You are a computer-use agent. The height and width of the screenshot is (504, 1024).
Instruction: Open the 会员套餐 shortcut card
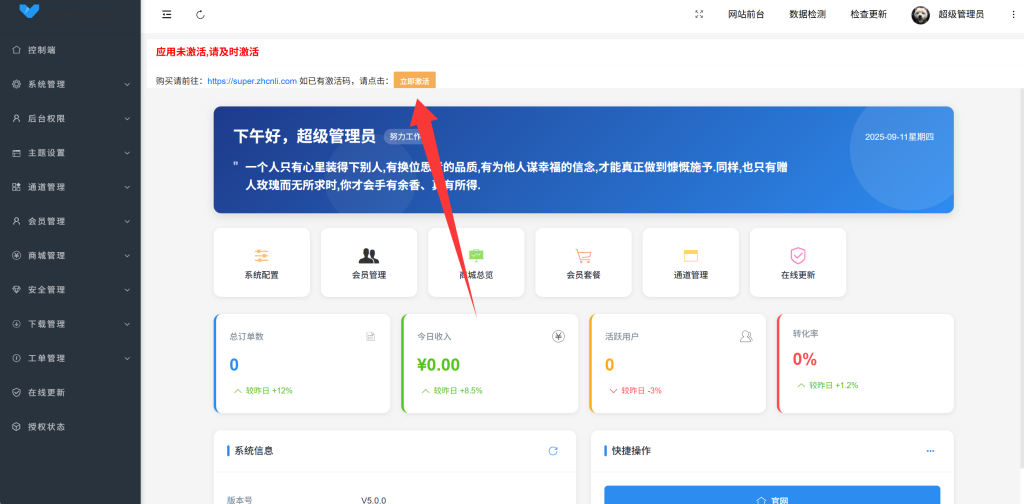[583, 263]
